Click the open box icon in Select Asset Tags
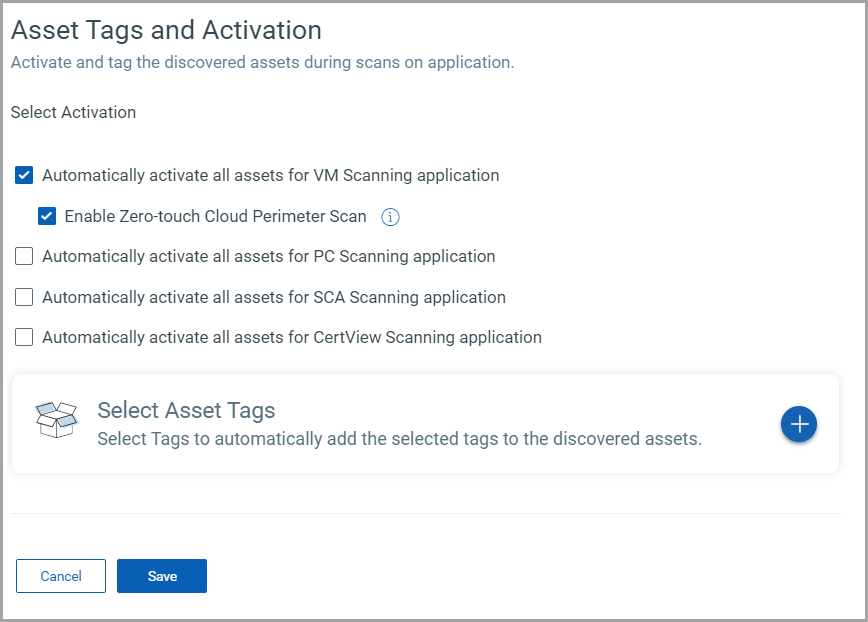 pos(56,420)
